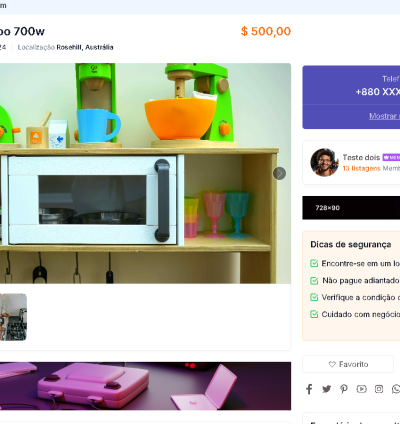The image size is (400, 424).
Task: Advance to next image with arrow
Action: pyautogui.click(x=279, y=173)
